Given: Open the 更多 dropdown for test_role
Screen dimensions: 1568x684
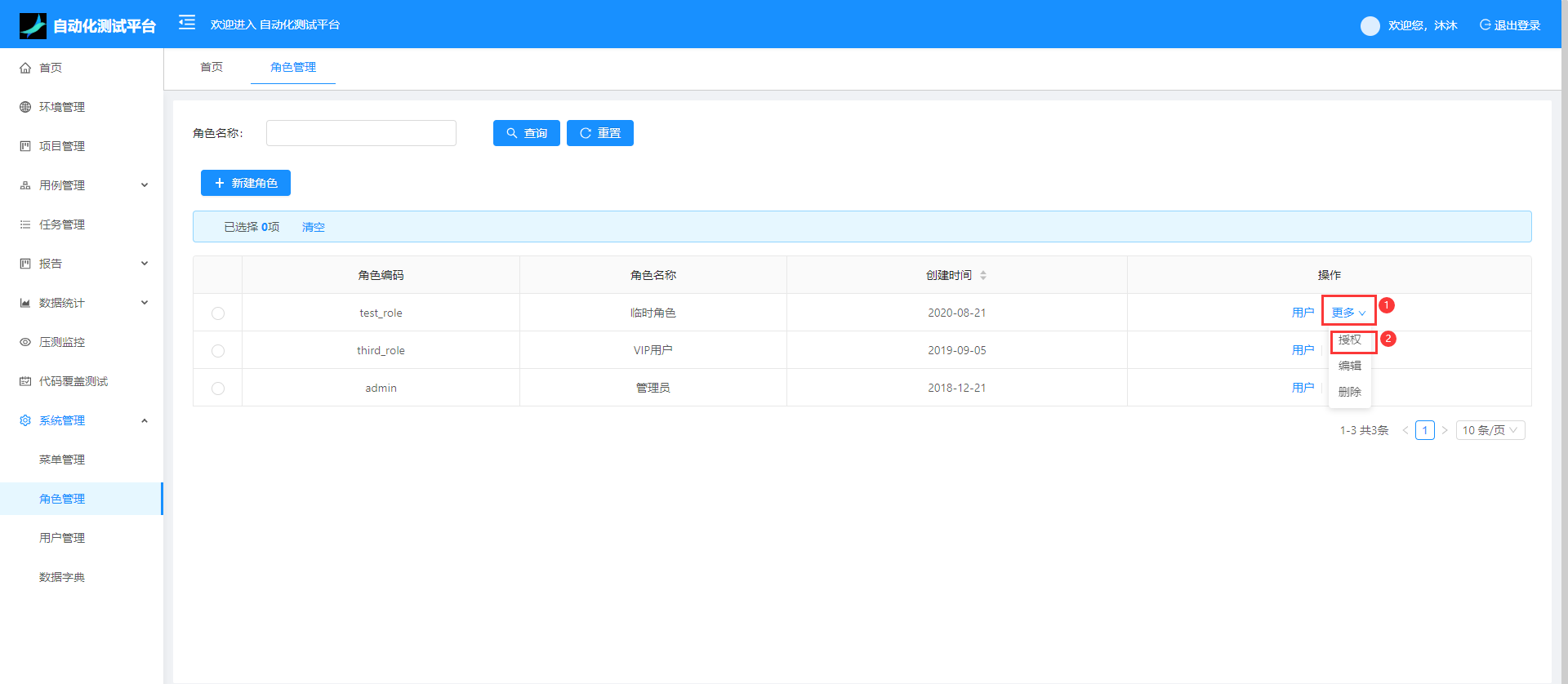Looking at the screenshot, I should click(1348, 313).
